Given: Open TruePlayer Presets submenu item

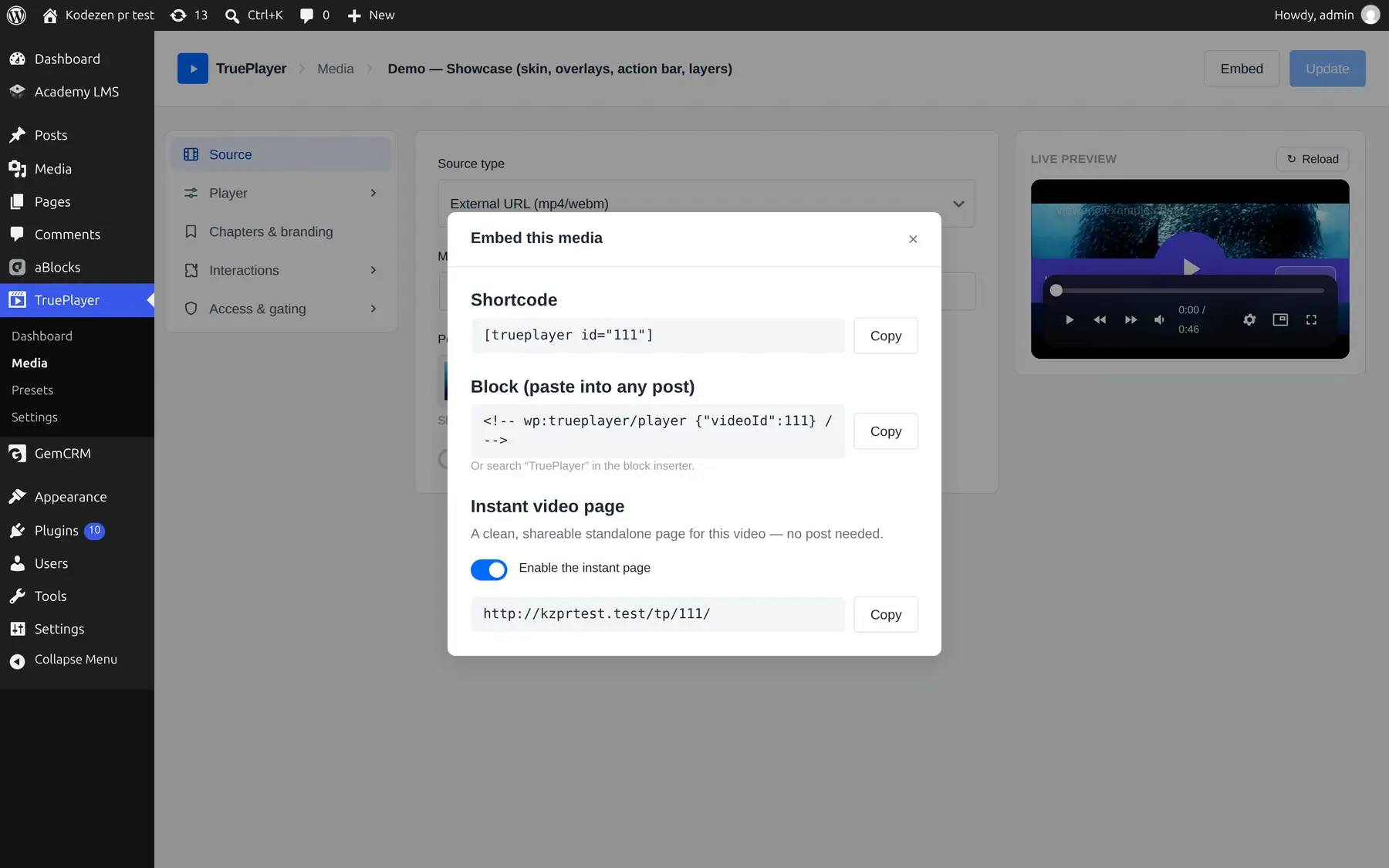Looking at the screenshot, I should coord(32,390).
